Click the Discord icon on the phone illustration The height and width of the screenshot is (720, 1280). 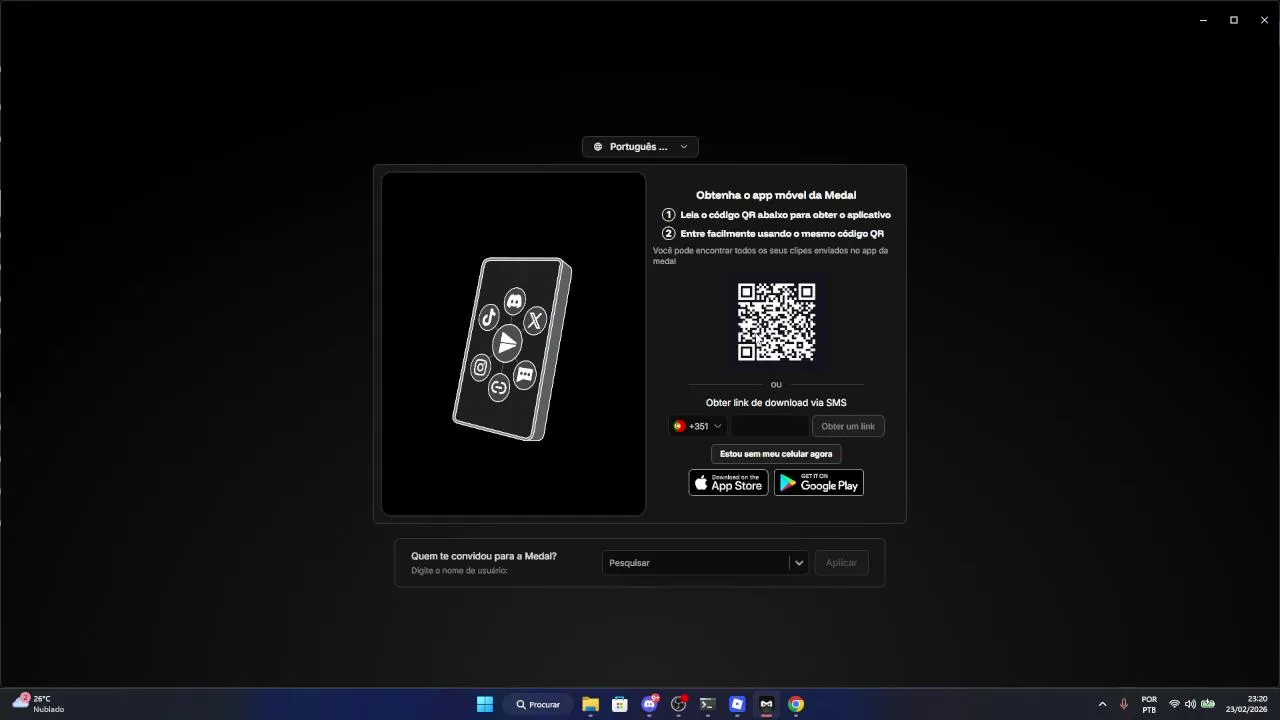point(515,300)
